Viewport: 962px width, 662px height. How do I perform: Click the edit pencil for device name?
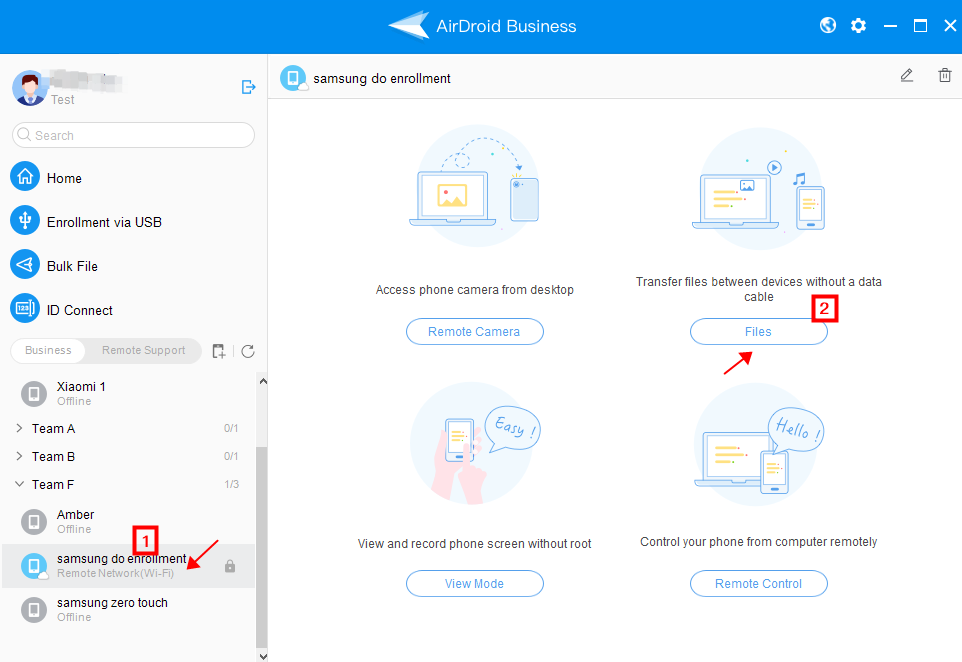click(x=907, y=76)
